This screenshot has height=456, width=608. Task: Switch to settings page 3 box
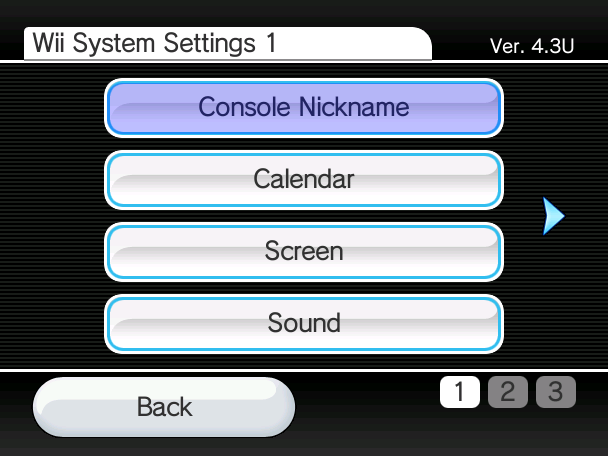pyautogui.click(x=556, y=392)
